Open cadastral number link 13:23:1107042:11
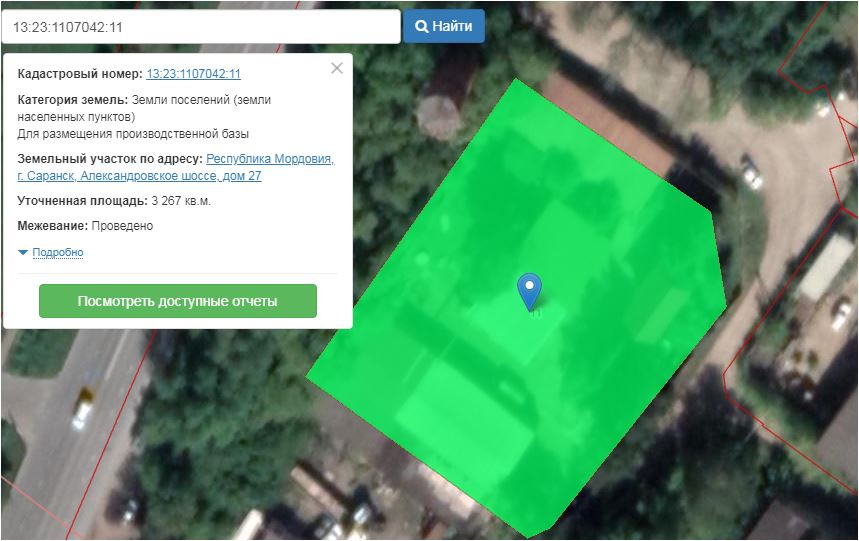This screenshot has width=859, height=541. (x=193, y=74)
